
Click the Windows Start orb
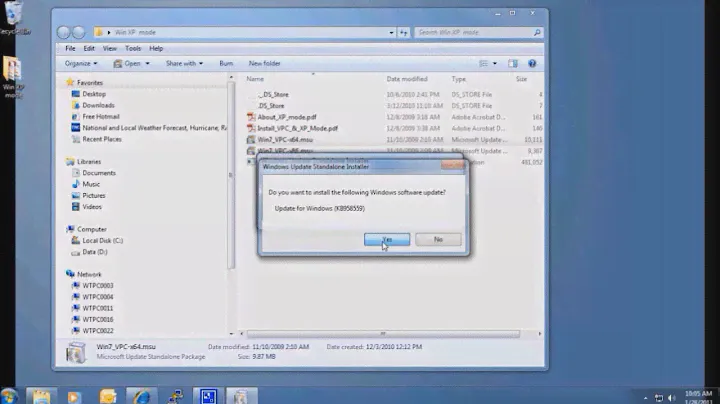(x=10, y=395)
